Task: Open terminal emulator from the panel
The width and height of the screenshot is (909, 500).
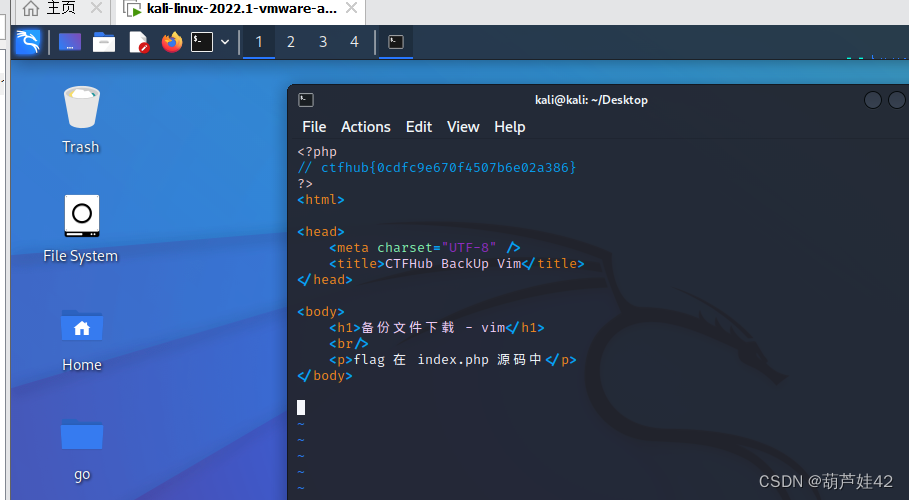Action: click(x=202, y=42)
